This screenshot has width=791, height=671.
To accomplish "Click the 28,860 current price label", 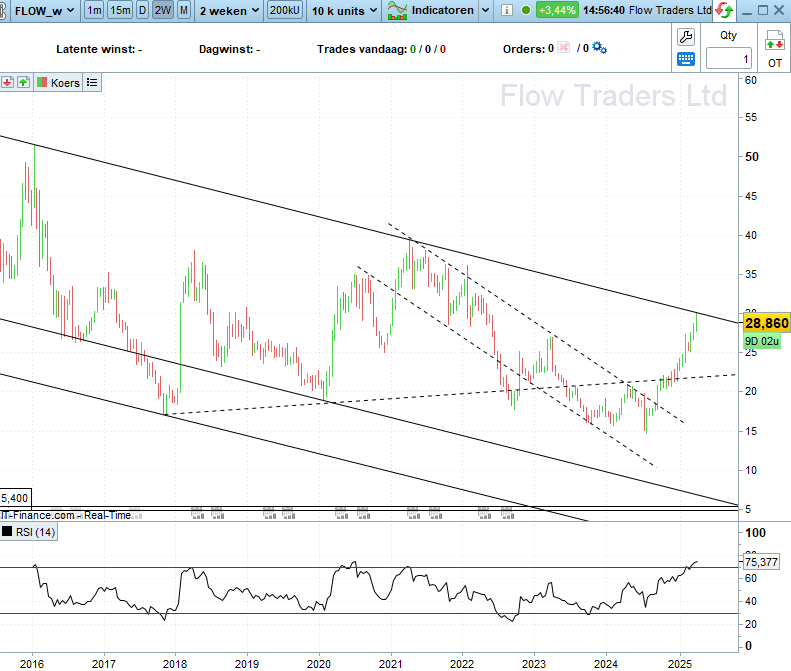I will pos(766,323).
